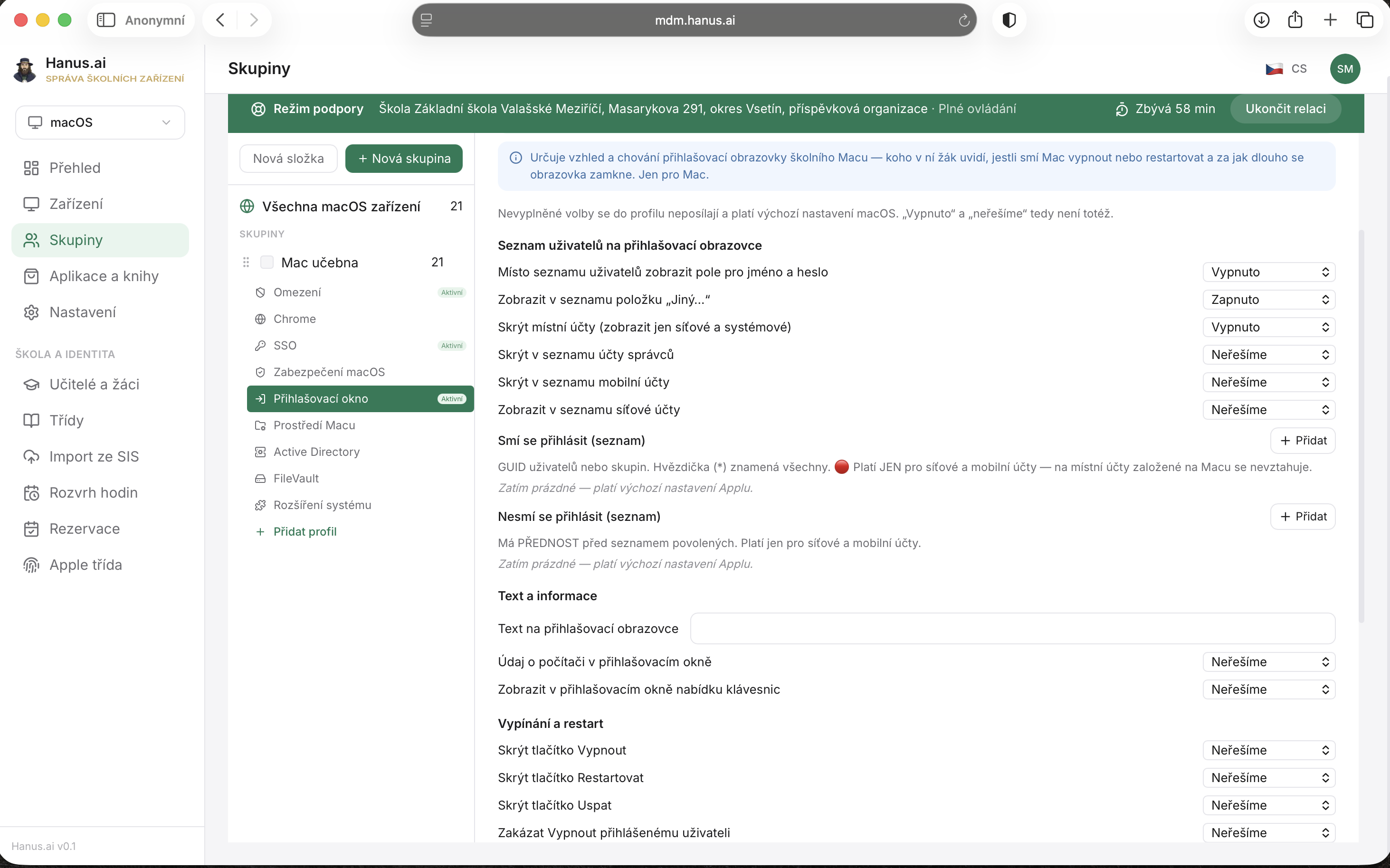Go back with the browser back arrow

(220, 20)
